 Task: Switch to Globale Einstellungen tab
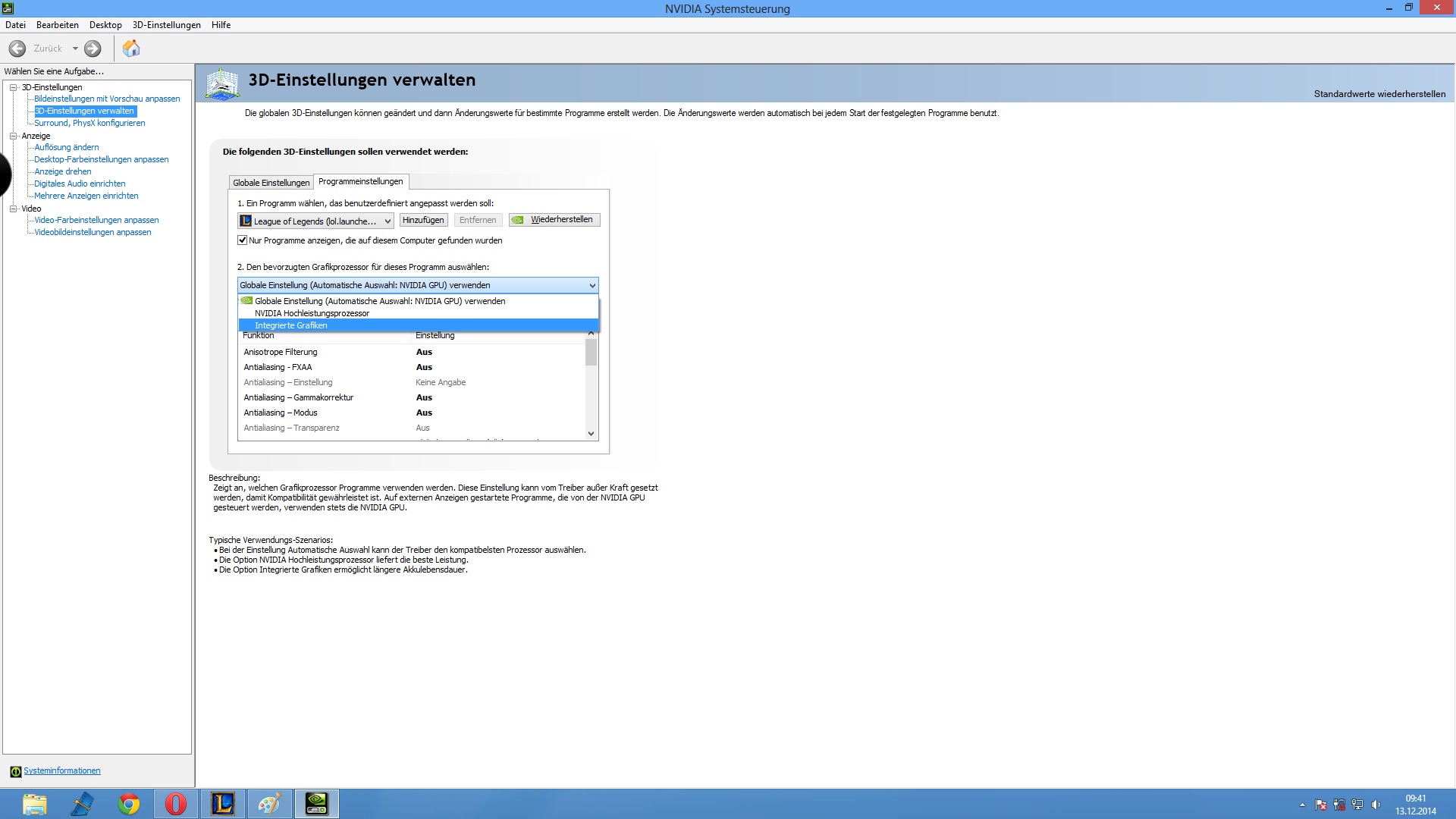[x=271, y=183]
